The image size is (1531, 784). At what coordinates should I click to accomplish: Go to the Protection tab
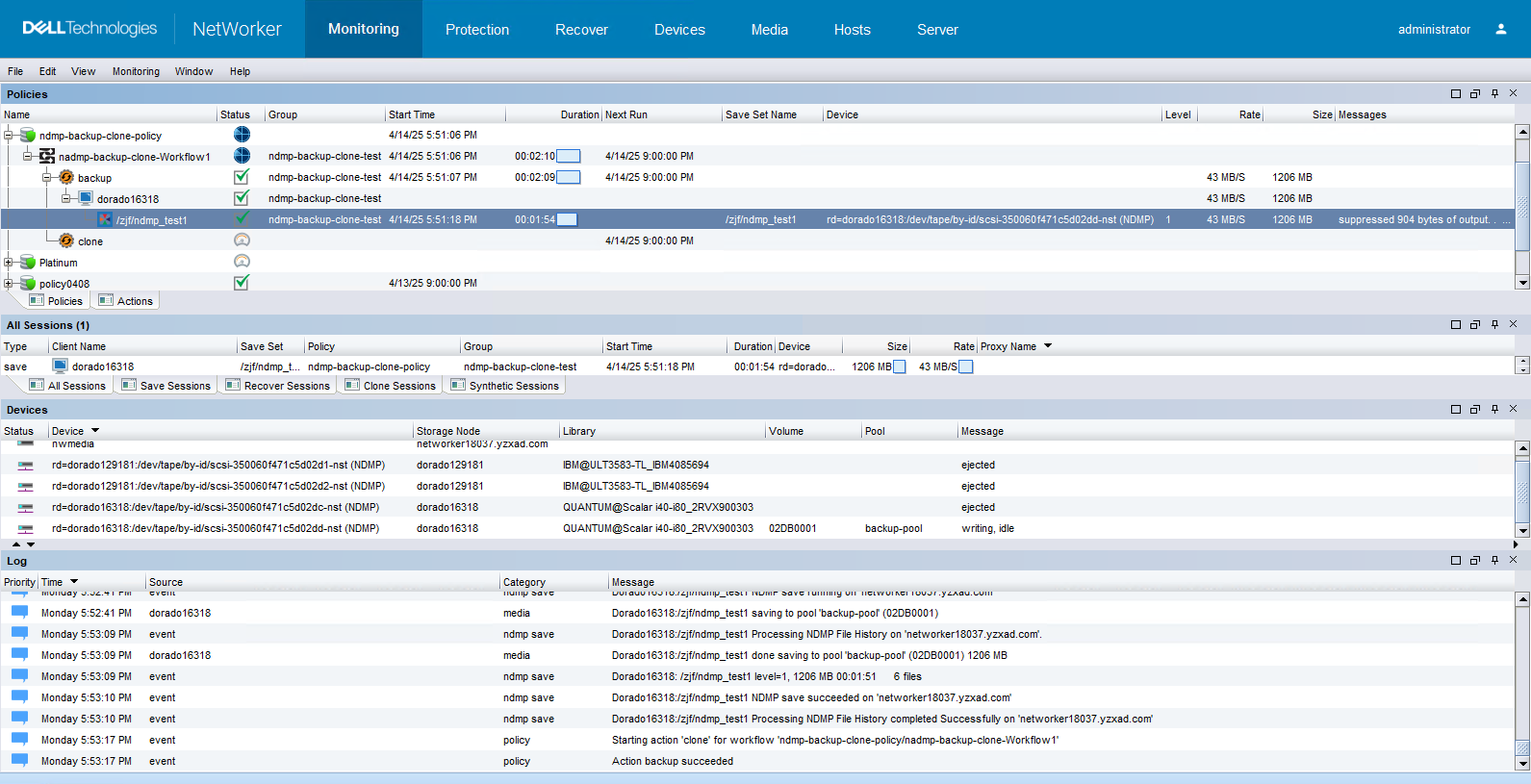pos(477,29)
